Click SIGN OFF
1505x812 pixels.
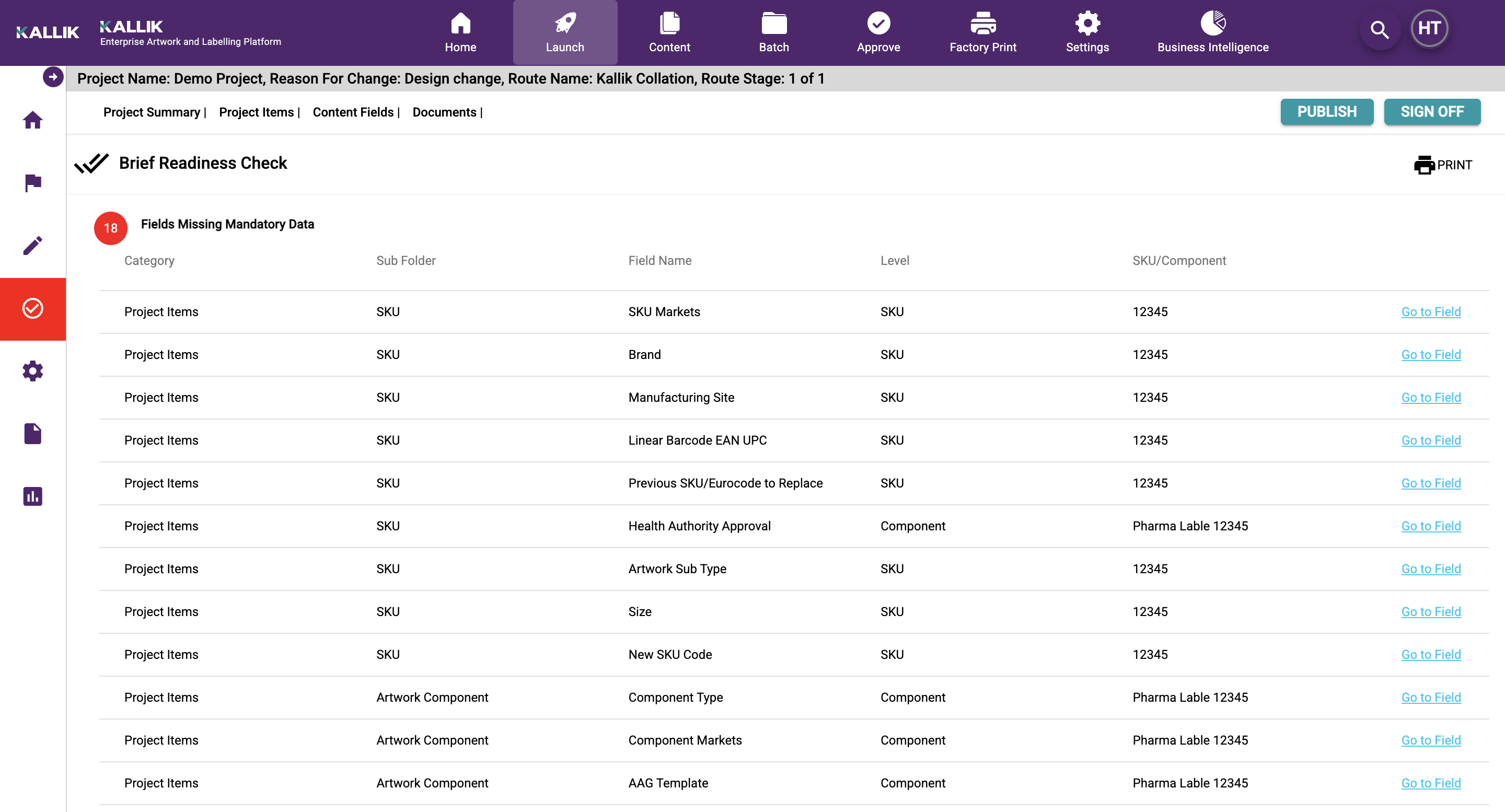point(1432,112)
